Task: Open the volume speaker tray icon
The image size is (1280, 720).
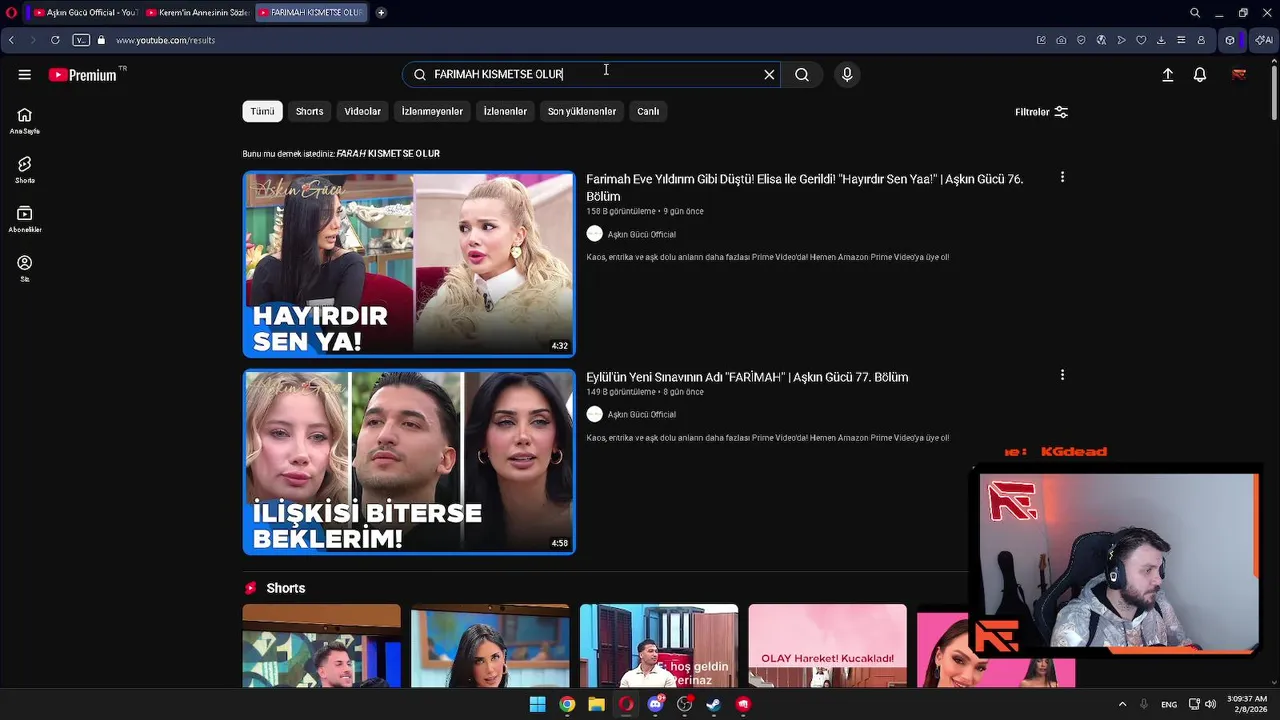Action: pyautogui.click(x=1211, y=704)
